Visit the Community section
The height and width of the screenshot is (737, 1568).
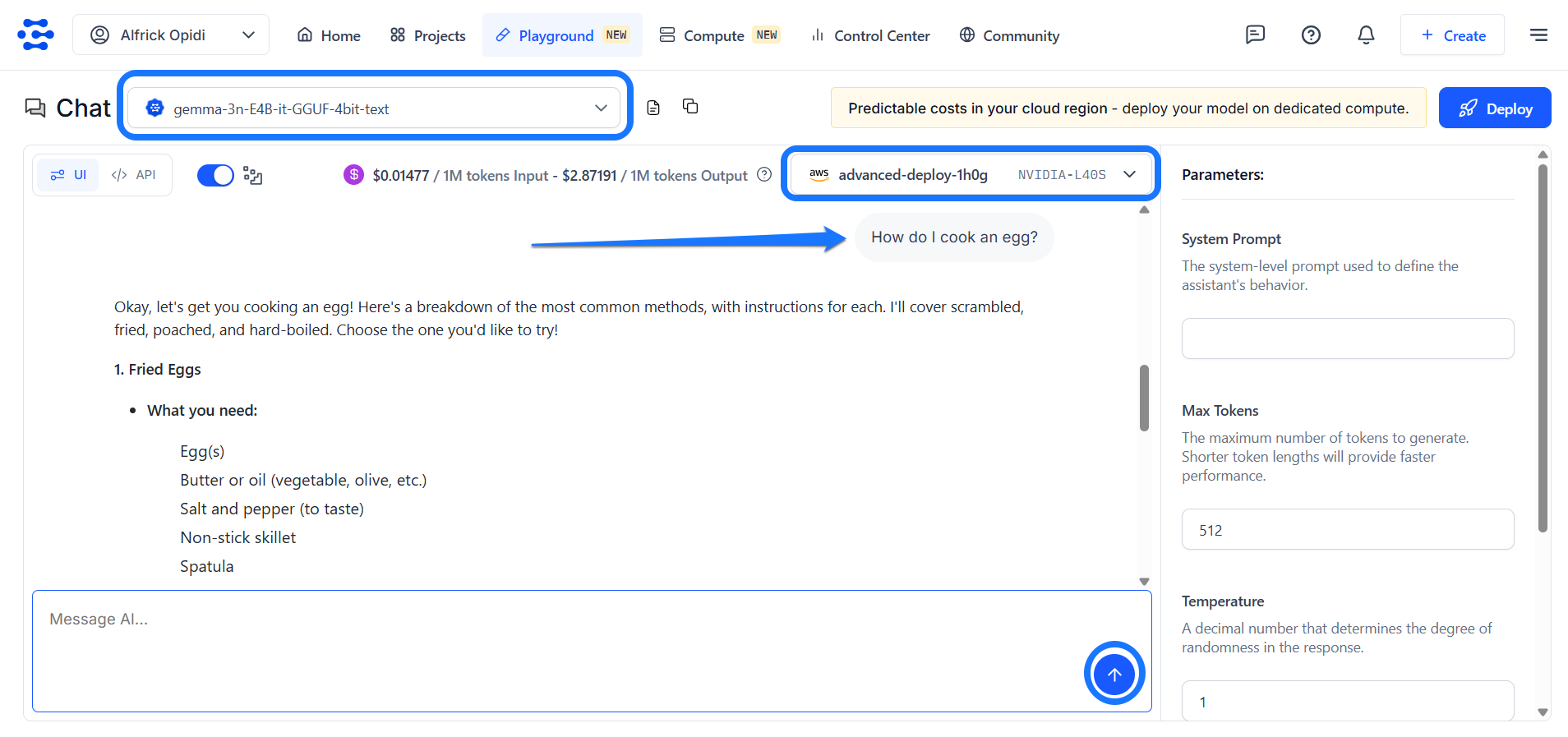click(x=1009, y=35)
